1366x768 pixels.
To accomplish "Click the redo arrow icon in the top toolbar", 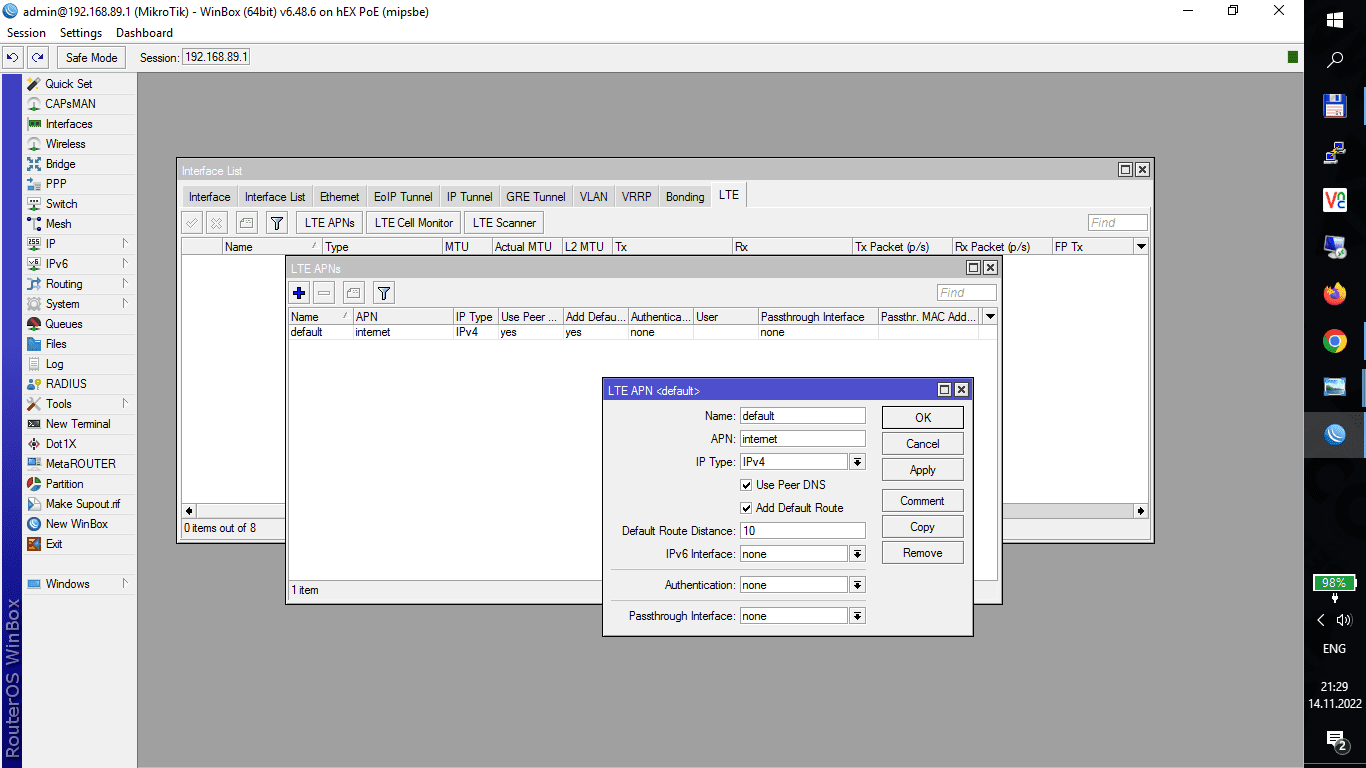I will click(x=37, y=58).
